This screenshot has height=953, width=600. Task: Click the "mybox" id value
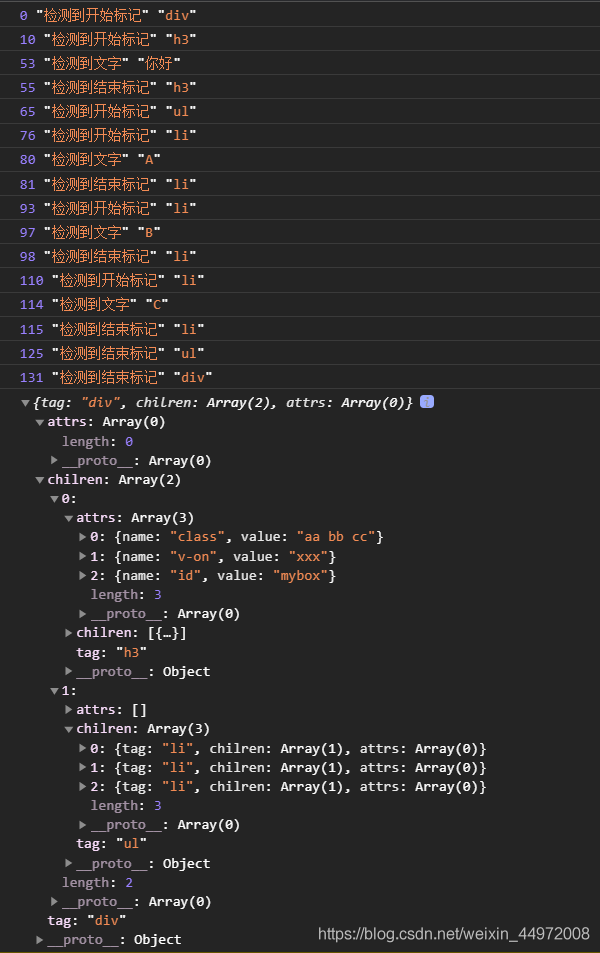pos(300,576)
